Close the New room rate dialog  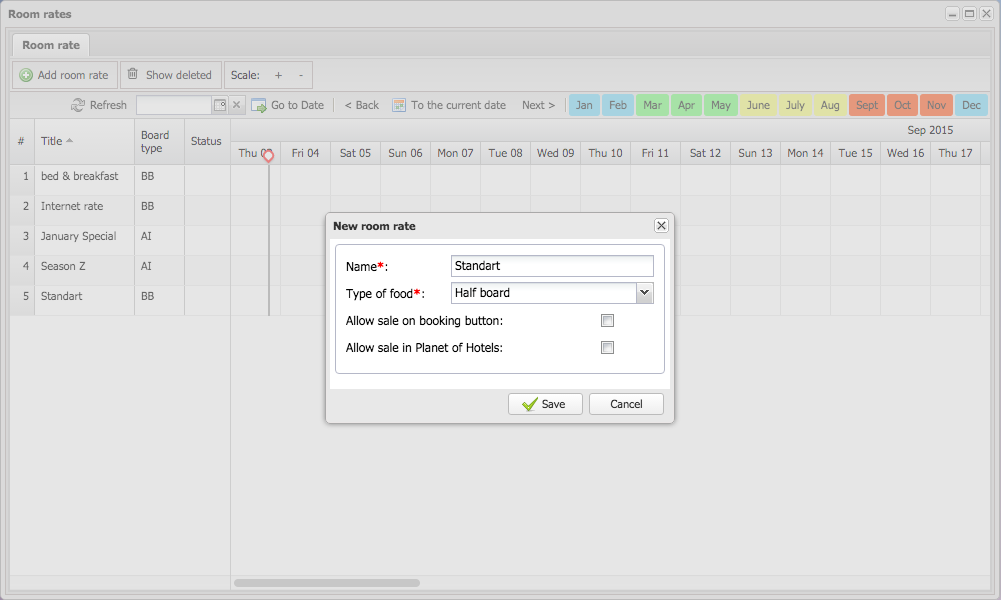661,225
